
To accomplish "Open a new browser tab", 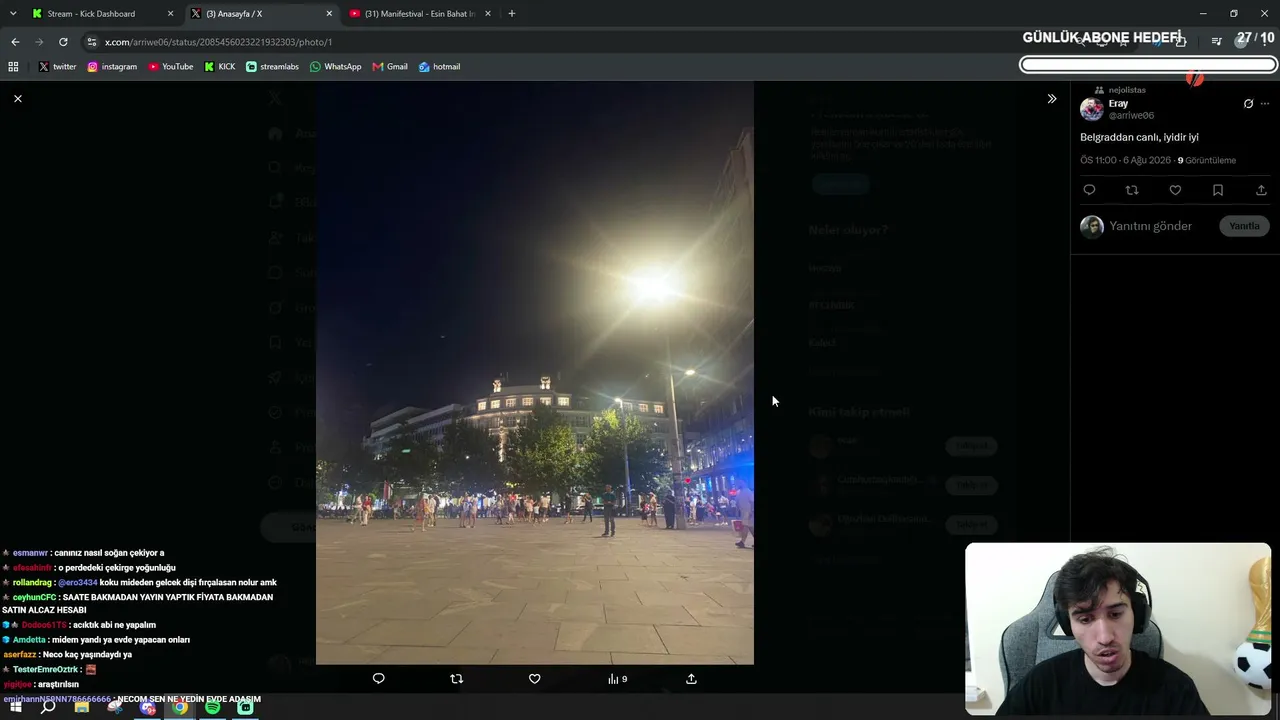I will pos(512,14).
